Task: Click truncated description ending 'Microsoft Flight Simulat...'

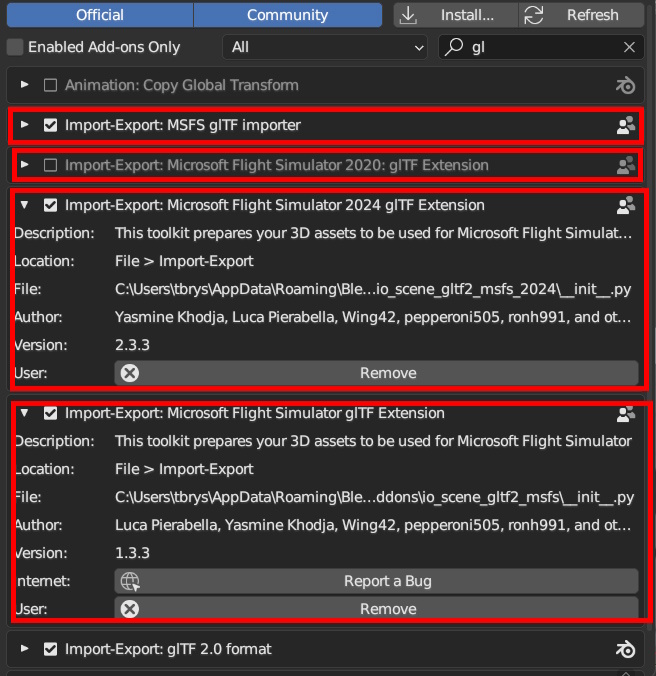Action: coord(373,233)
